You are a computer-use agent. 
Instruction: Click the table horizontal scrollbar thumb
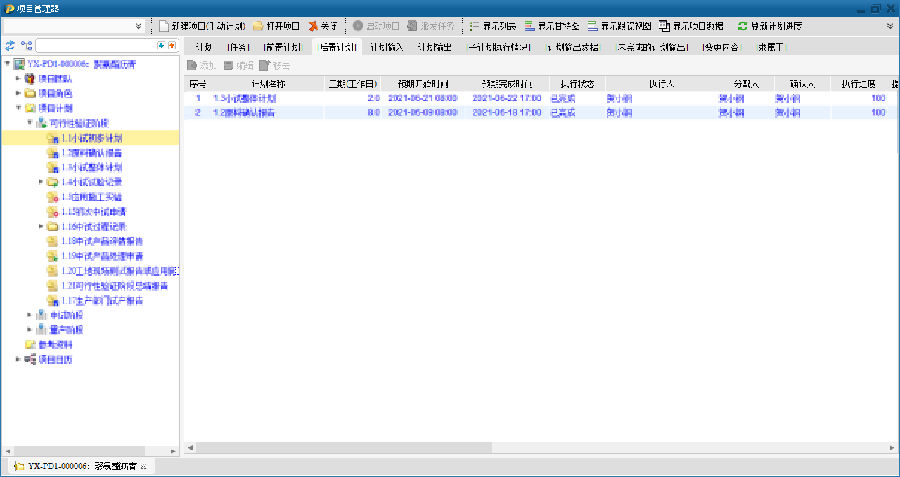[x=343, y=447]
